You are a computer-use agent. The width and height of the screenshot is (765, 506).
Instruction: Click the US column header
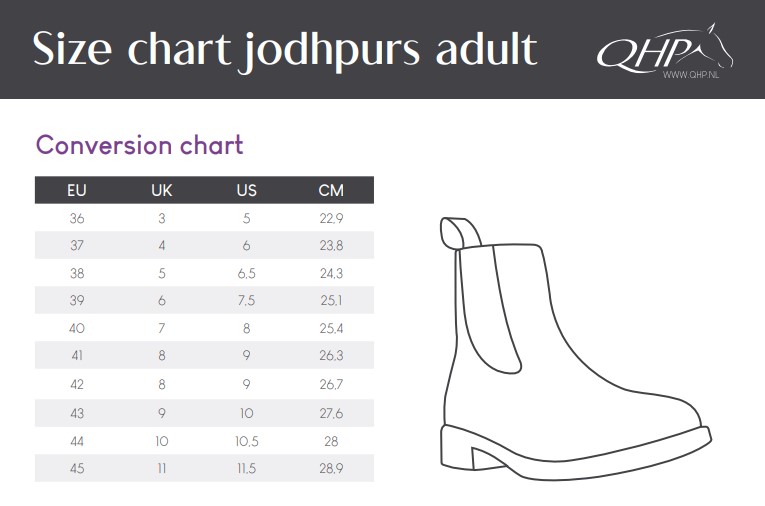(246, 190)
